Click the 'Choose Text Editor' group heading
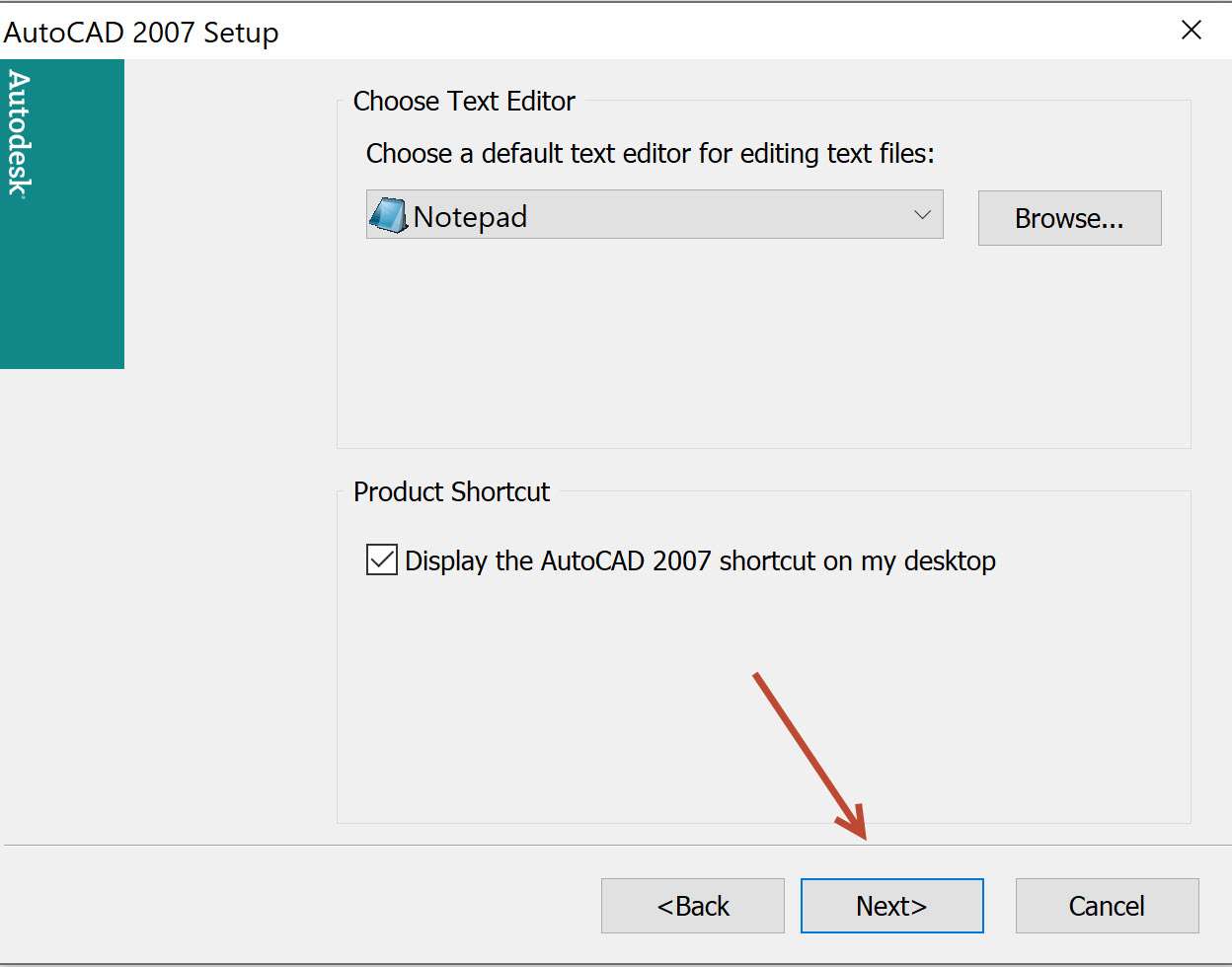 [464, 102]
